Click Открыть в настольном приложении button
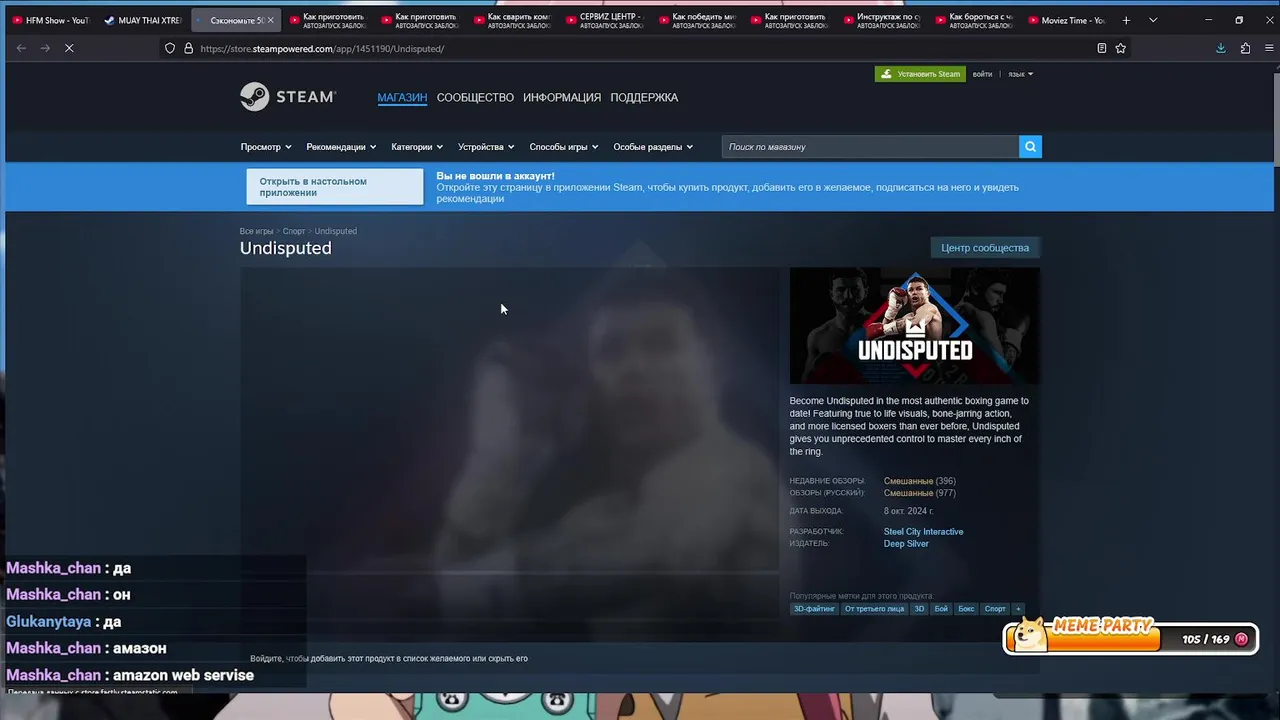 tap(335, 187)
